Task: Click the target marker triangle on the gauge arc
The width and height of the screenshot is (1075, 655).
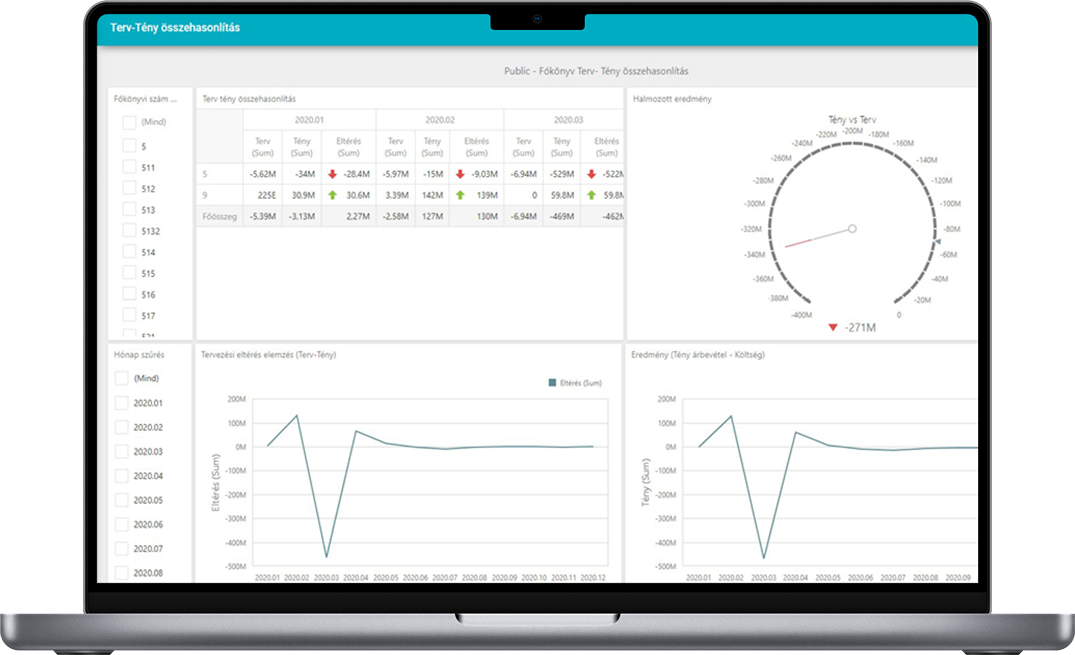Action: click(938, 242)
